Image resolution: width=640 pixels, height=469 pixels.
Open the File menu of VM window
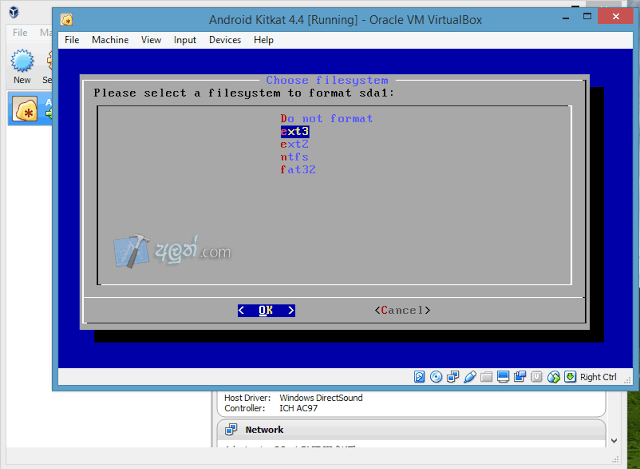point(72,40)
